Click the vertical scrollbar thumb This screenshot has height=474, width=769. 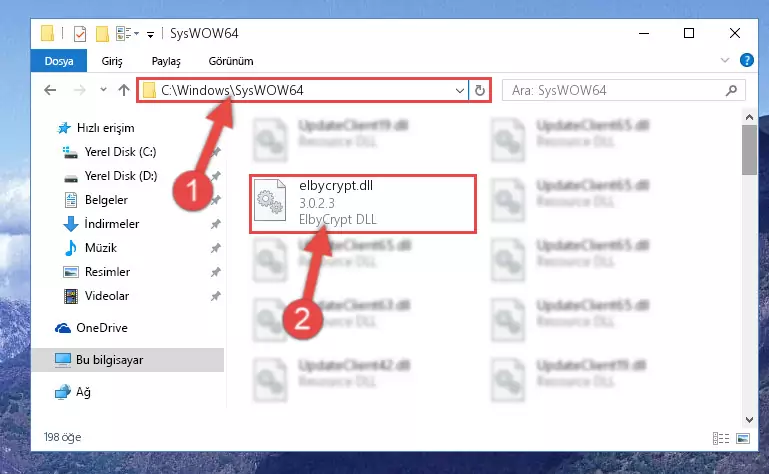749,150
